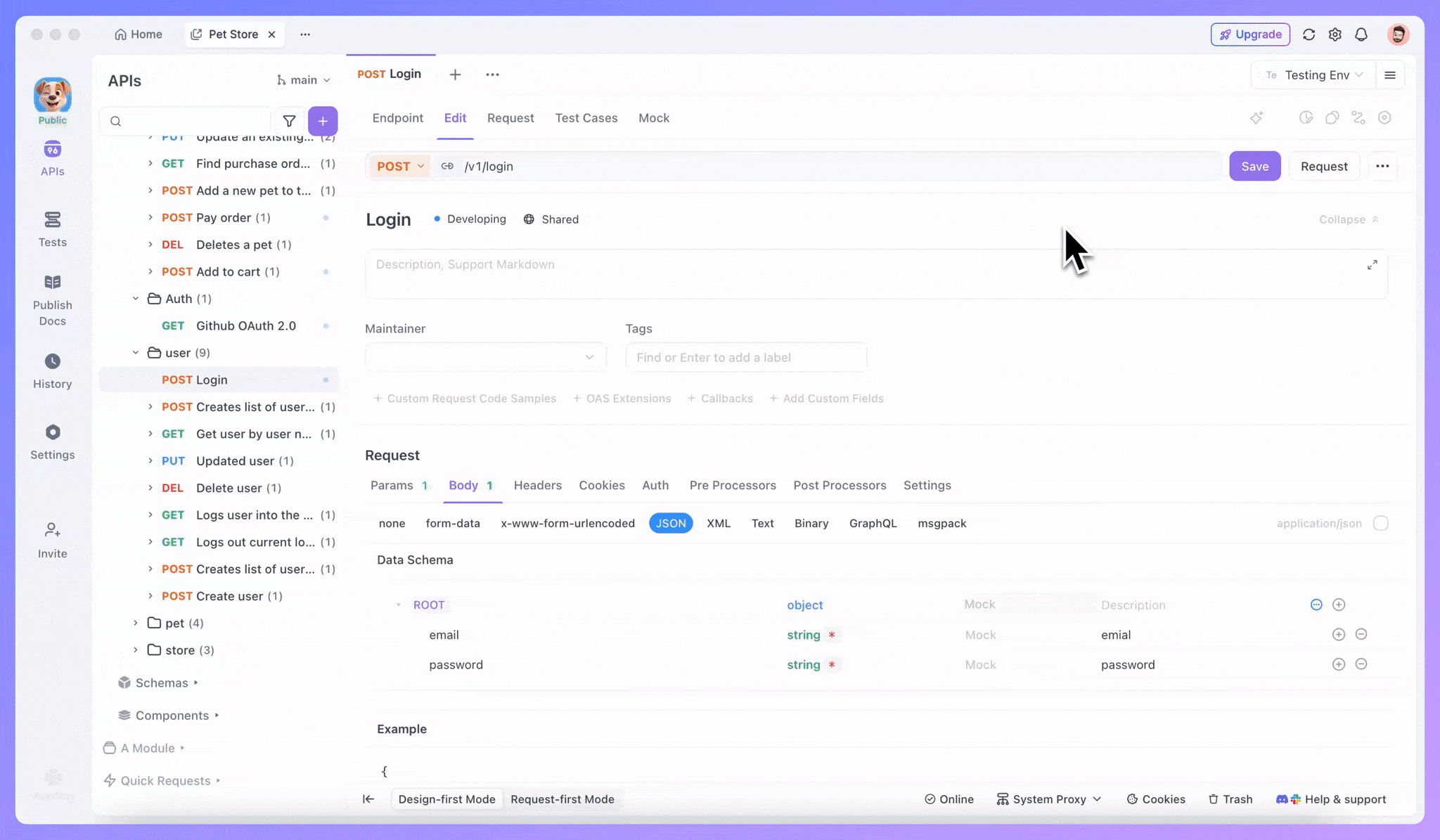This screenshot has width=1440, height=840.
Task: Select the form-data body type
Action: (x=453, y=523)
